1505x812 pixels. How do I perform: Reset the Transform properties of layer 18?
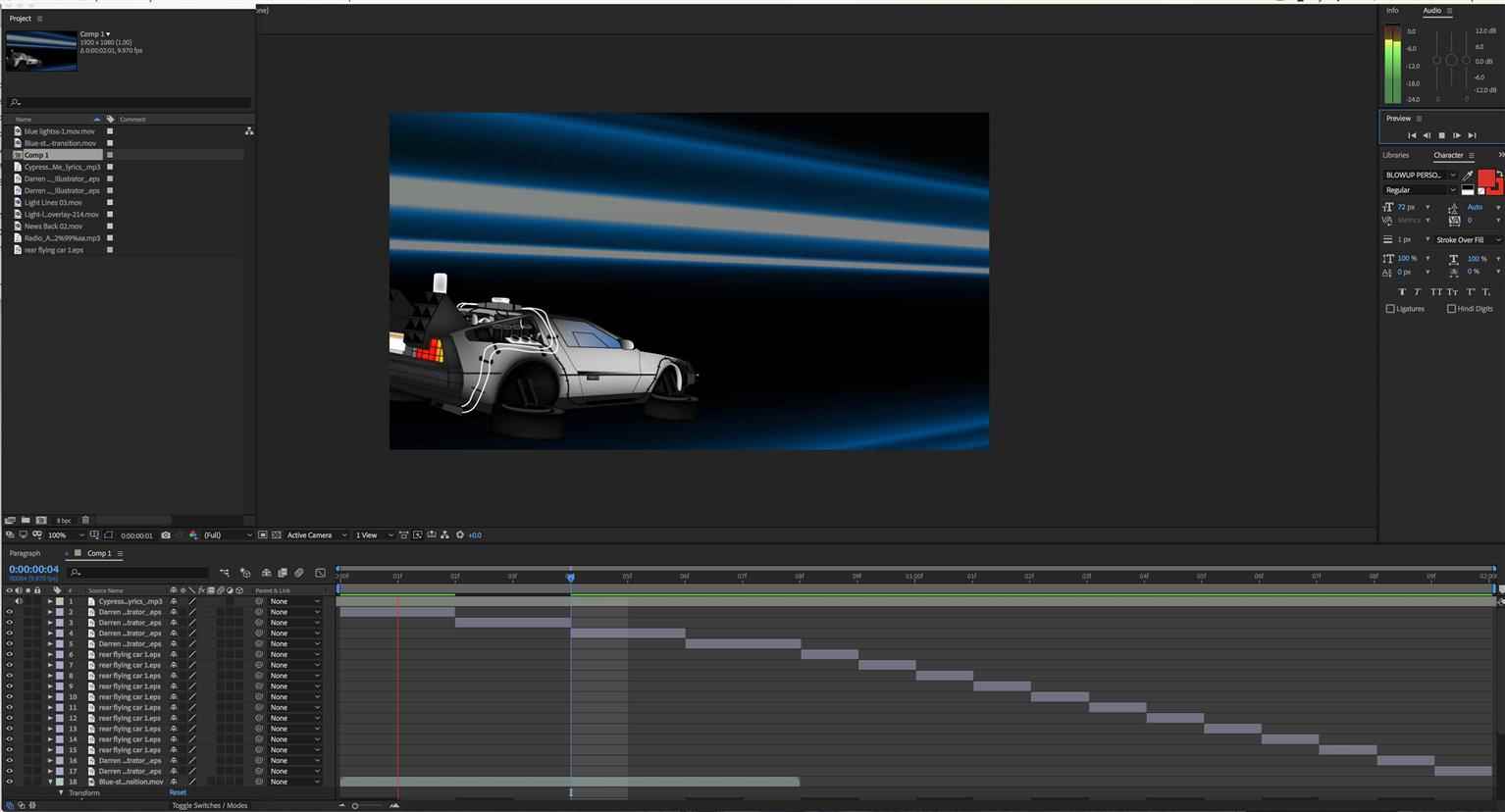[178, 792]
